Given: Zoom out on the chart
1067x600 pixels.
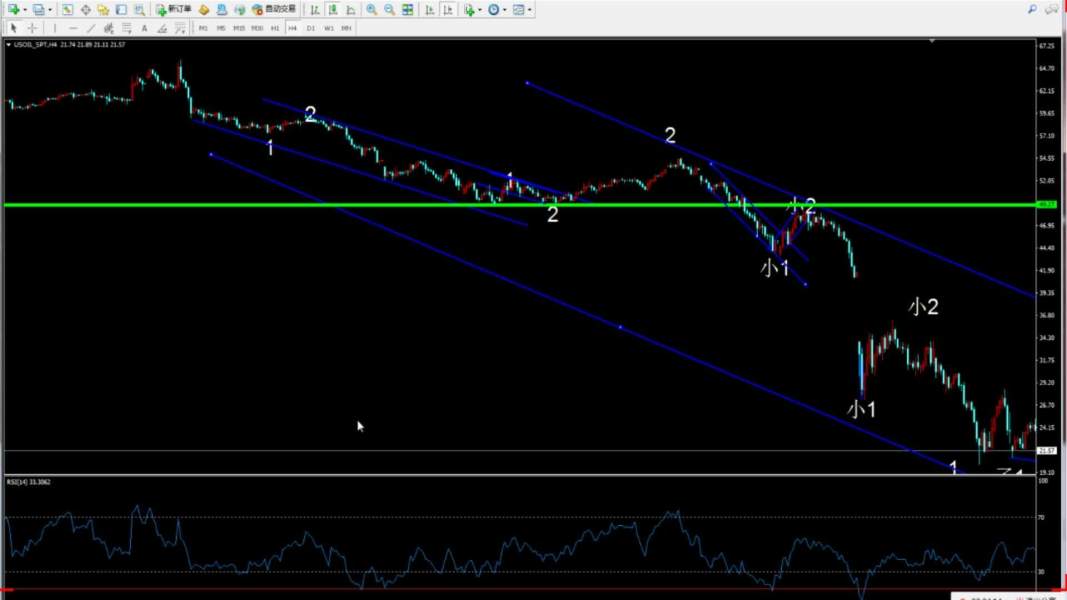Looking at the screenshot, I should (x=389, y=9).
